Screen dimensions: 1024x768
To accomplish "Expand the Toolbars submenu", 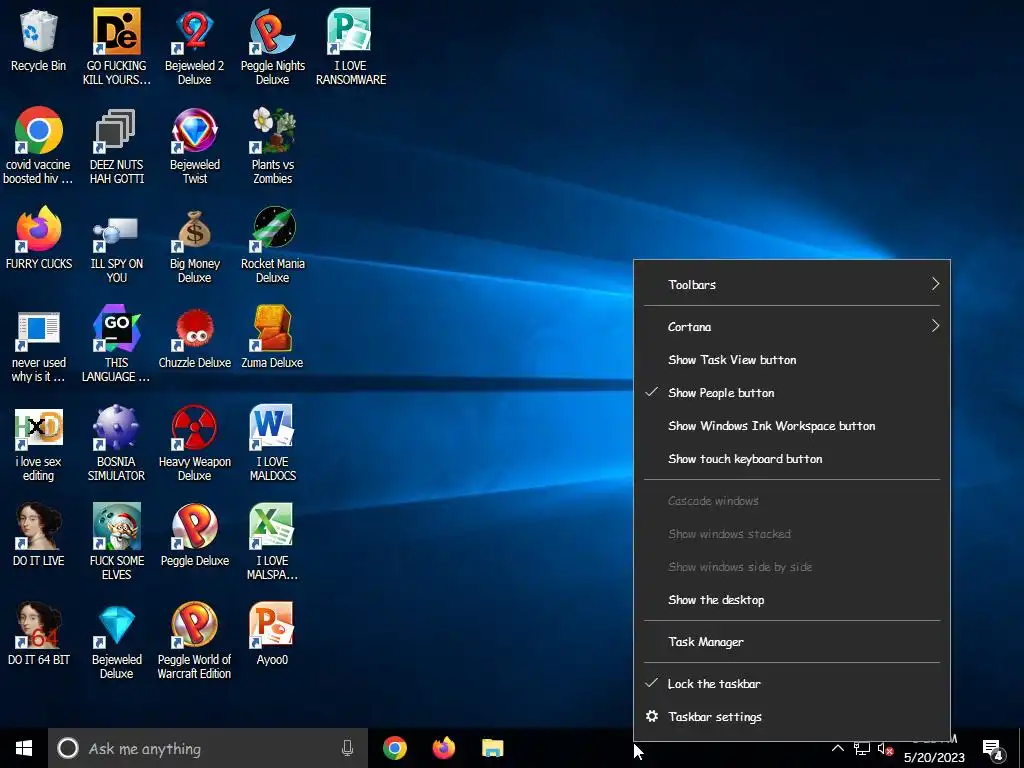I will [792, 284].
